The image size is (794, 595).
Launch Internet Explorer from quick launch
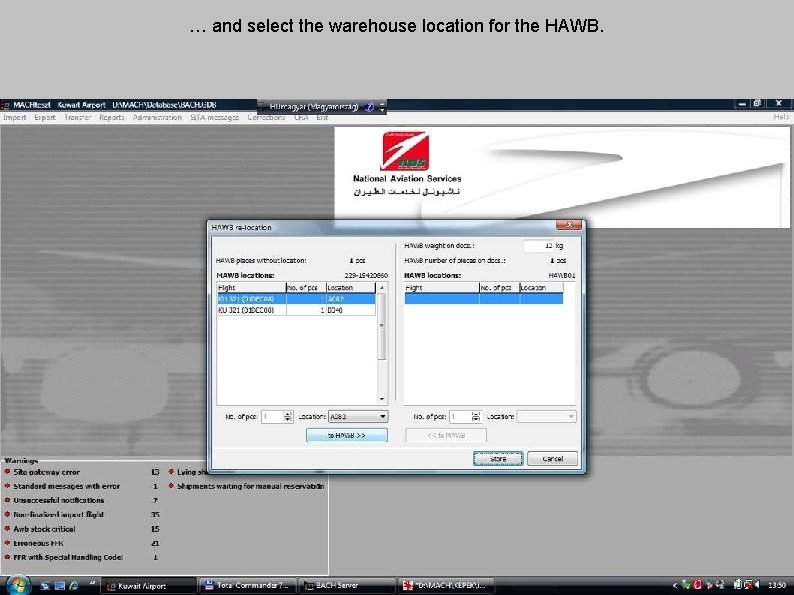[x=74, y=585]
